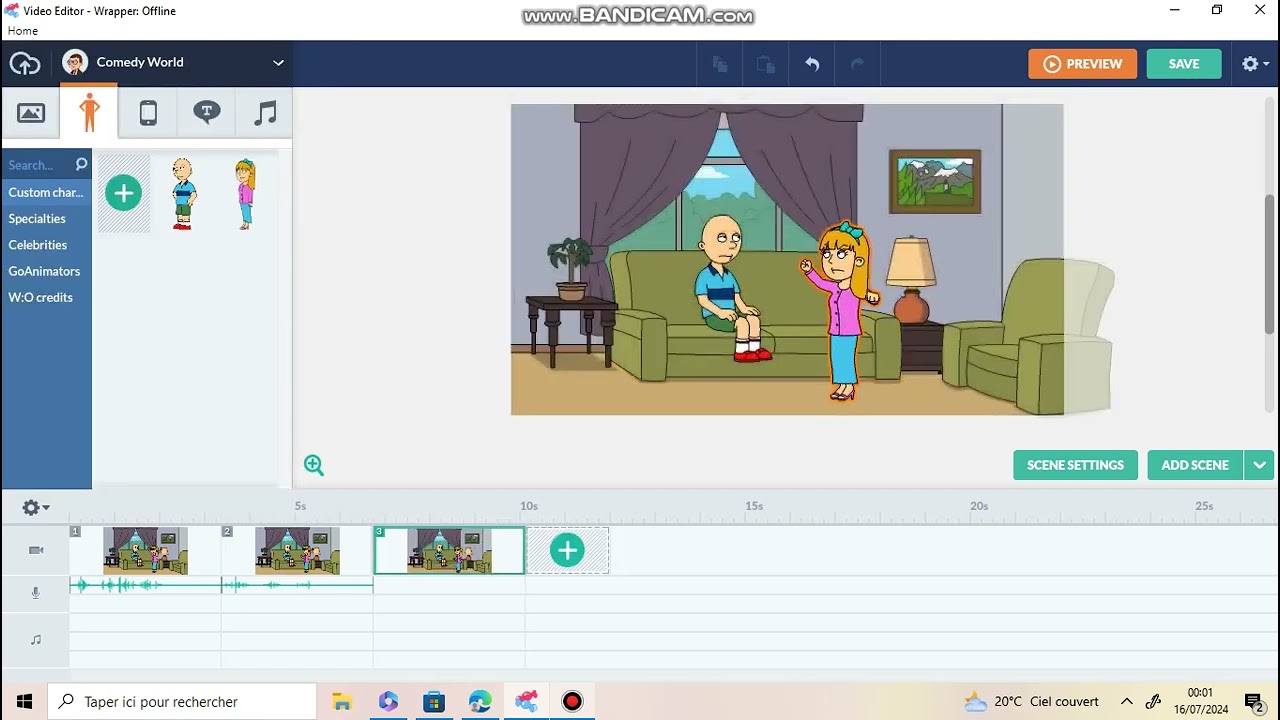Switch to the backgrounds image tab
The height and width of the screenshot is (720, 1280).
pyautogui.click(x=31, y=113)
